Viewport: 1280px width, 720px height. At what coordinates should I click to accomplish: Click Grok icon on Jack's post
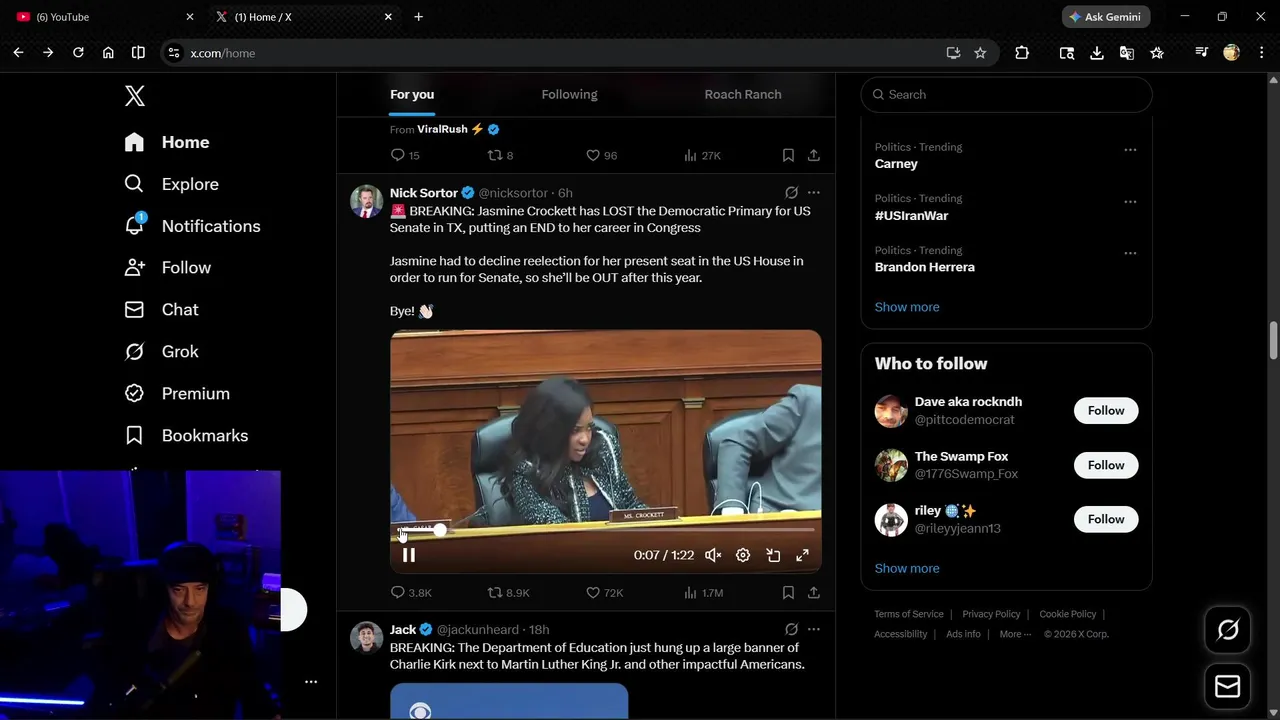coord(791,629)
